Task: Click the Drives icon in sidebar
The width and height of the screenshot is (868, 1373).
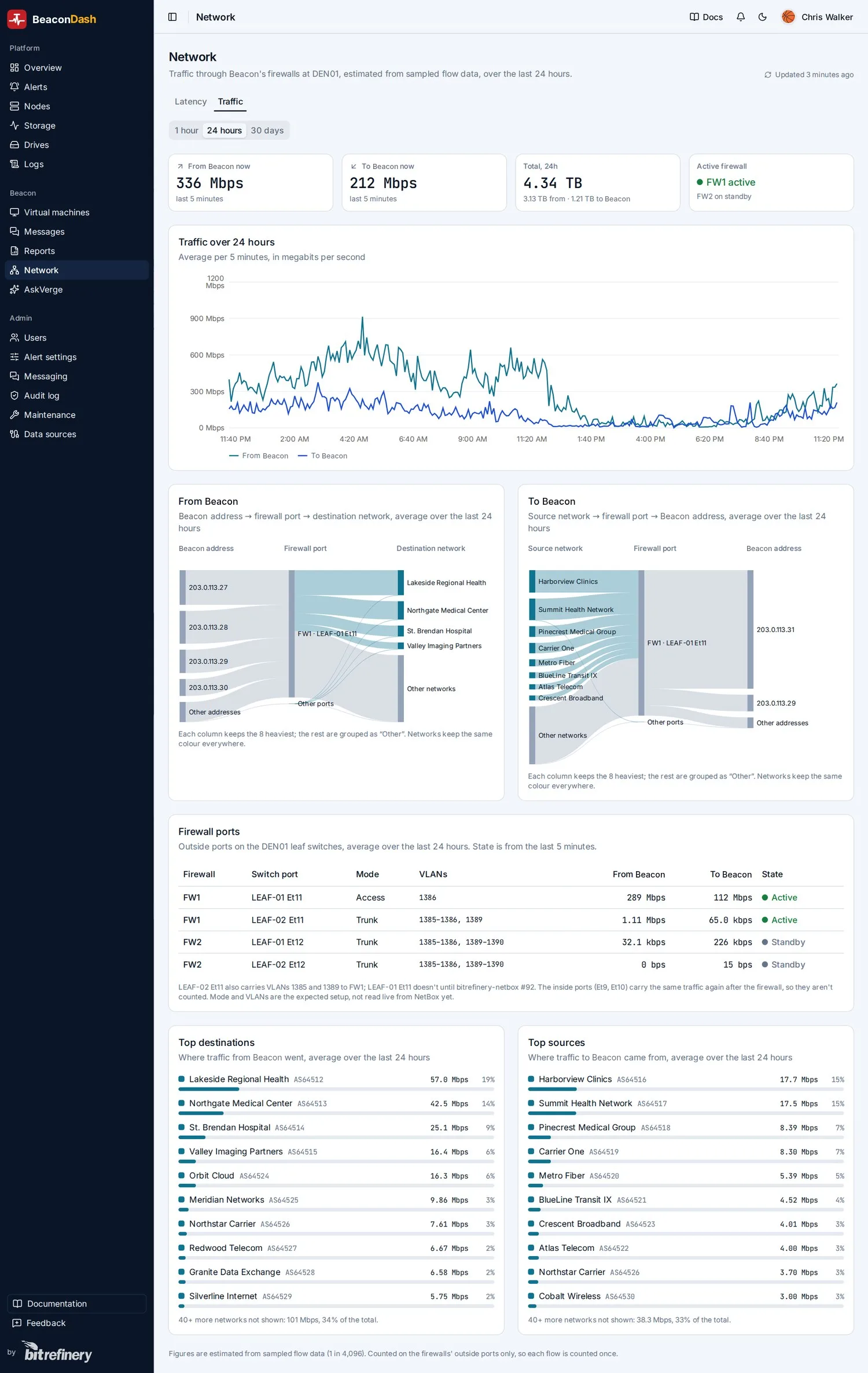Action: point(14,145)
